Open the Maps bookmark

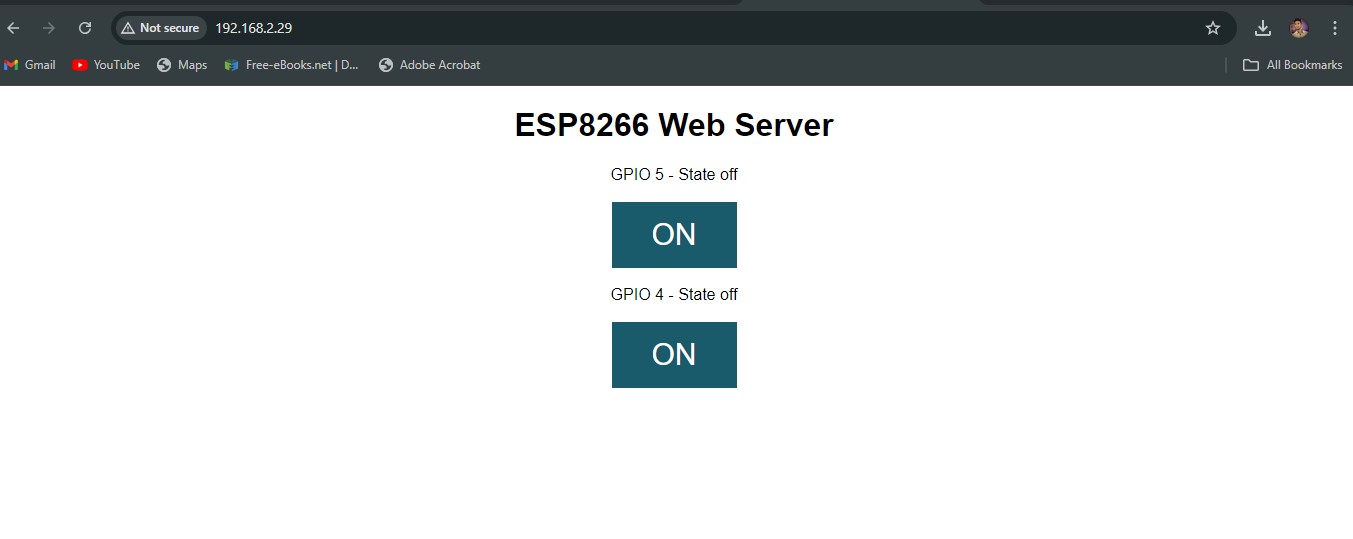[182, 65]
